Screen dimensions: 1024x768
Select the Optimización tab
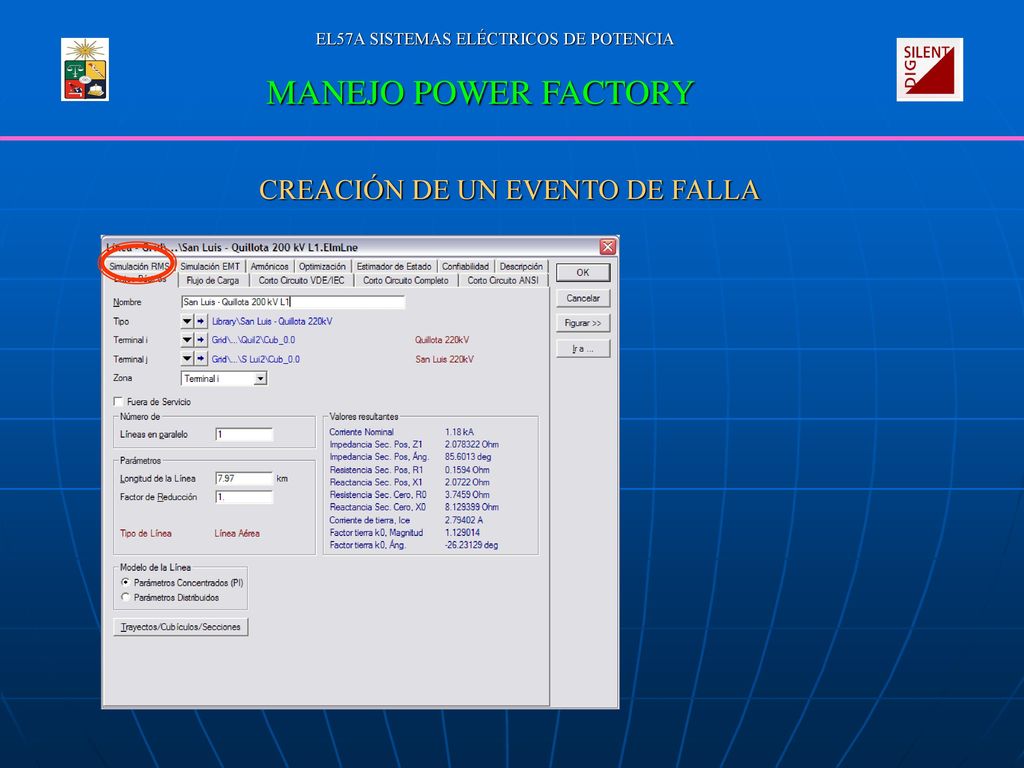click(322, 266)
